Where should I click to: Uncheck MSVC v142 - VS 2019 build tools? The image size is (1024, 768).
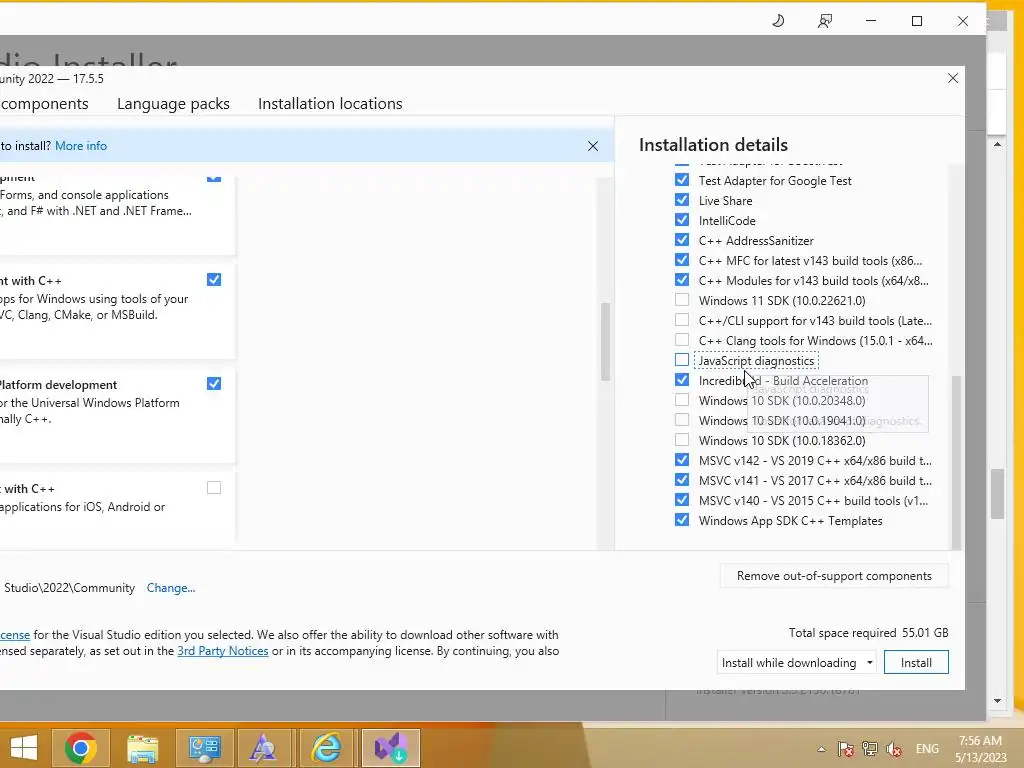[x=682, y=460]
